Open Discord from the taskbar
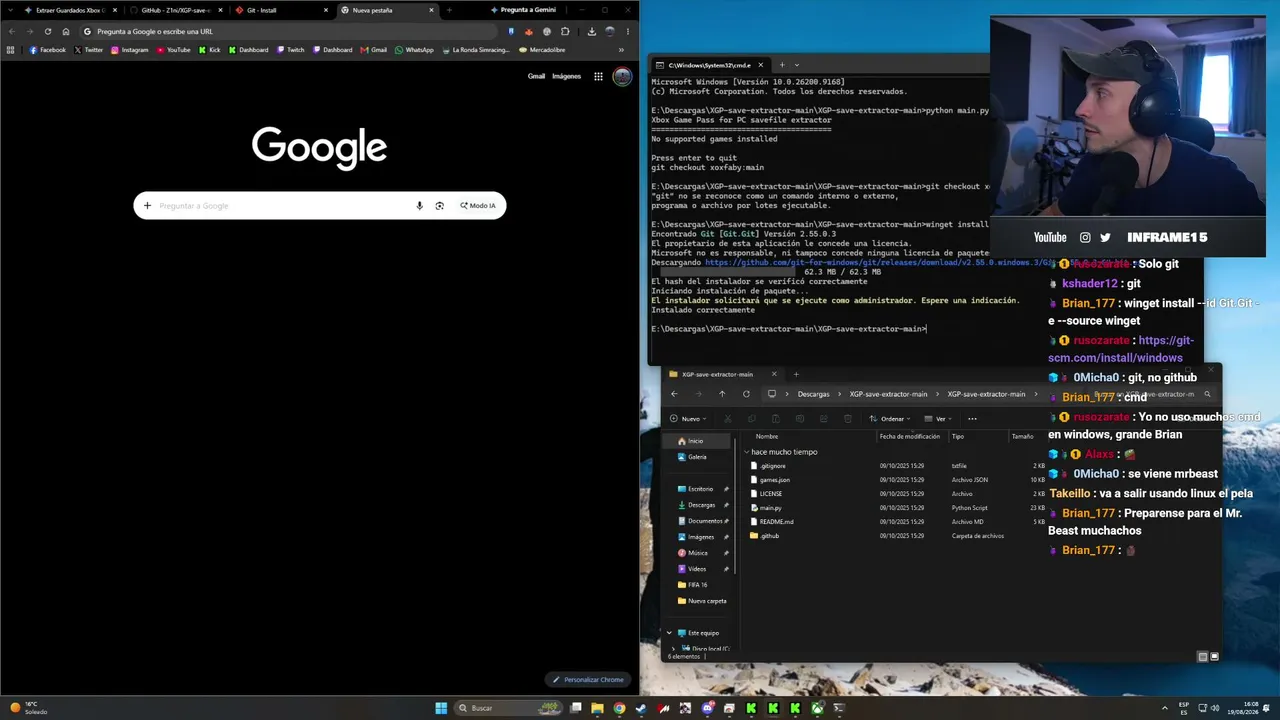The width and height of the screenshot is (1280, 720). click(707, 708)
